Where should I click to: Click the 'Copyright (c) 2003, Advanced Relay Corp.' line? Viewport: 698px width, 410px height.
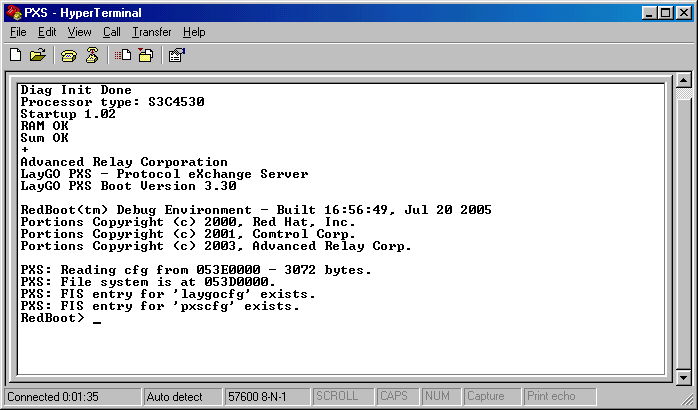coord(216,246)
